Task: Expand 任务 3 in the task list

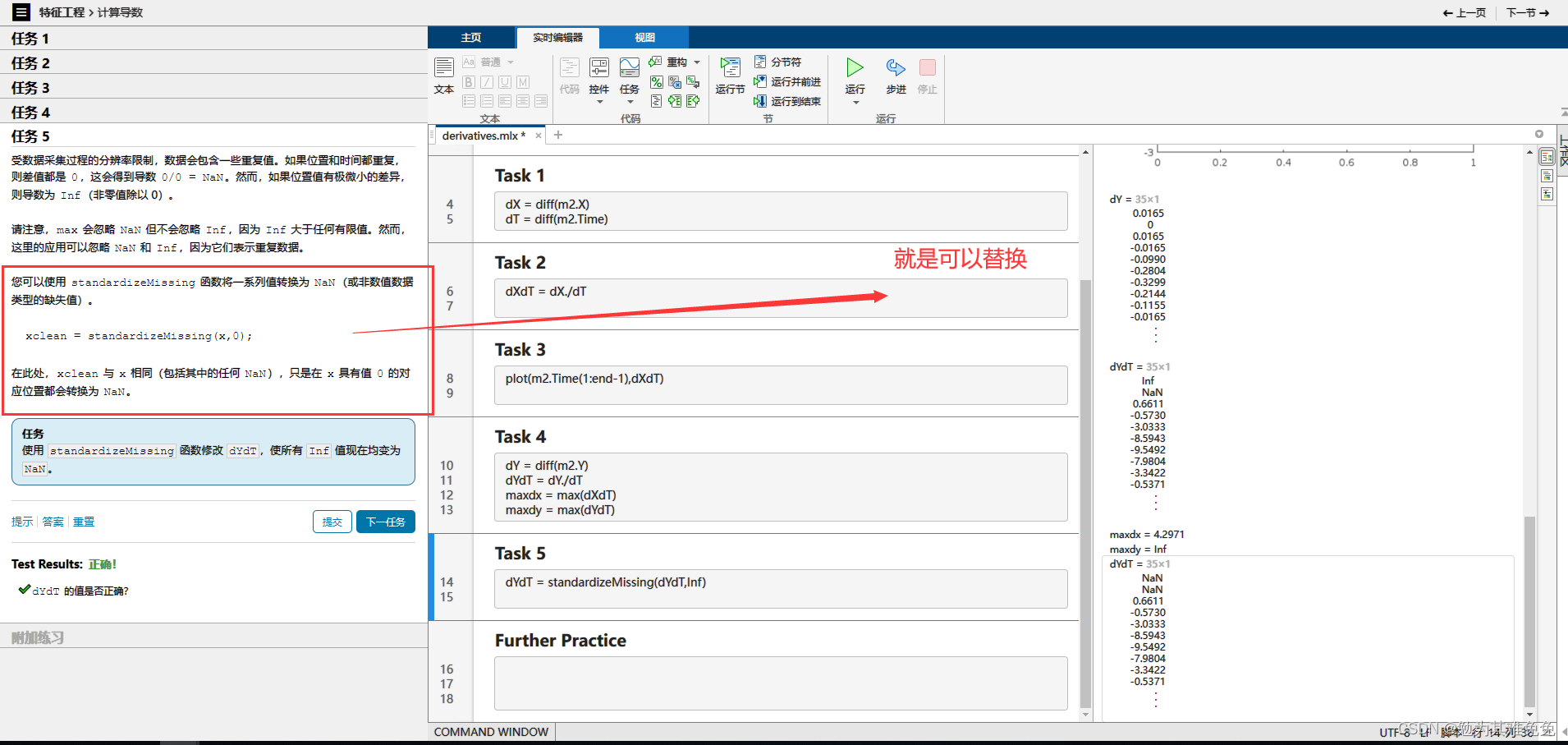Action: [x=213, y=88]
